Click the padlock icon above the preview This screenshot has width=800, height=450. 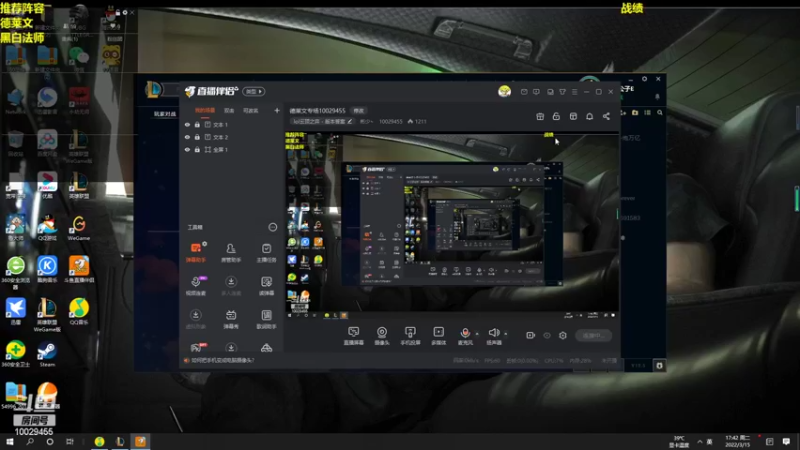(556, 116)
